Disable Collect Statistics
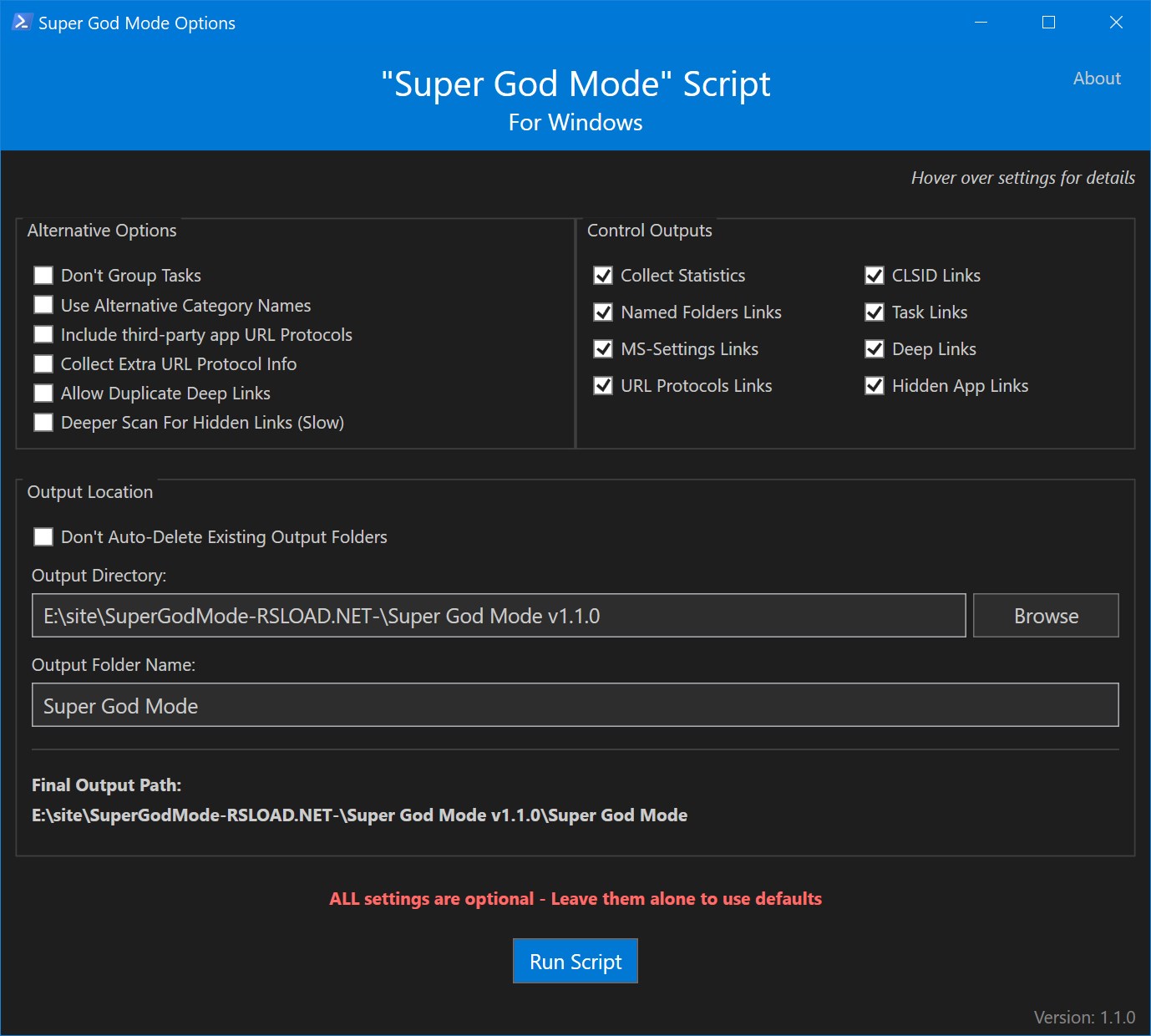Image resolution: width=1151 pixels, height=1036 pixels. [603, 275]
